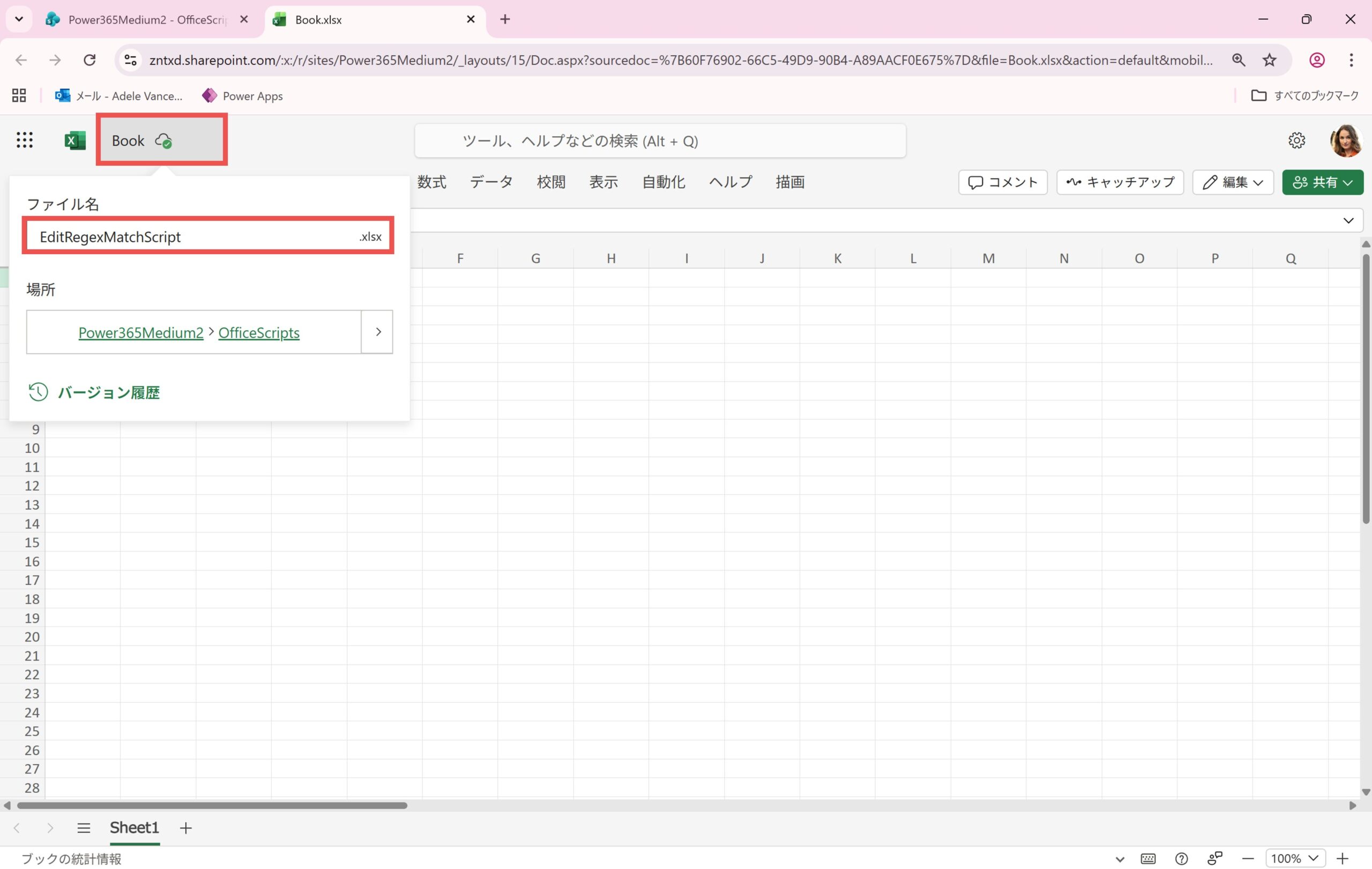Click the コメント button
This screenshot has width=1372, height=869.
tap(1002, 182)
